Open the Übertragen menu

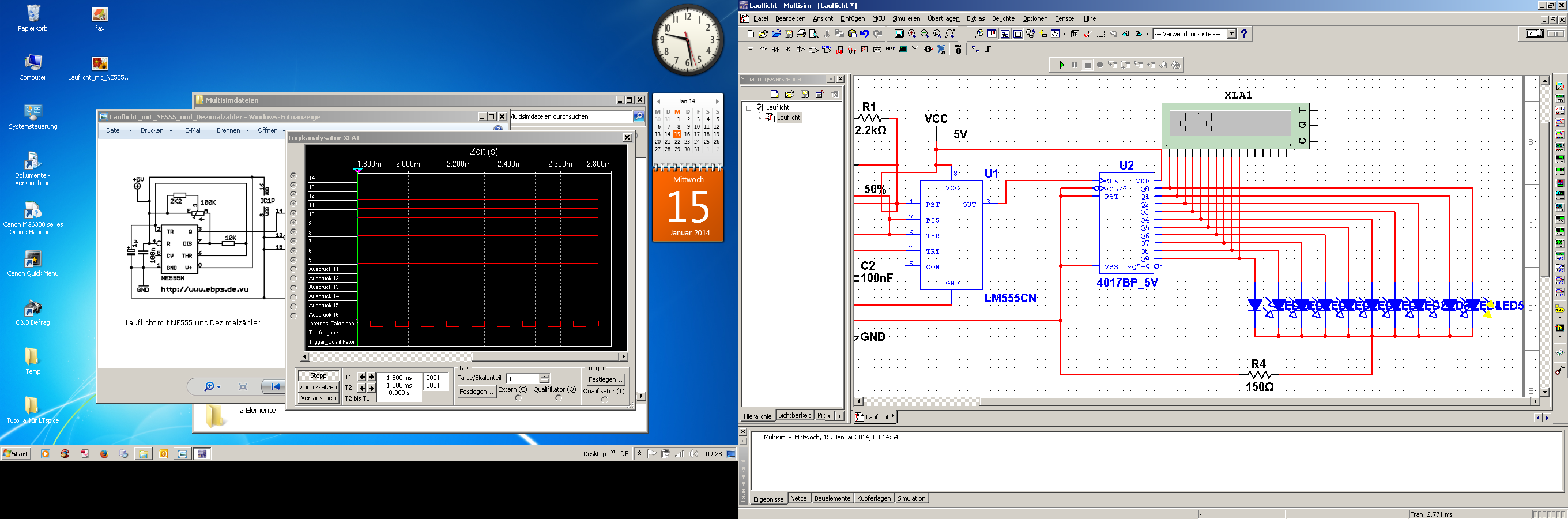click(944, 19)
